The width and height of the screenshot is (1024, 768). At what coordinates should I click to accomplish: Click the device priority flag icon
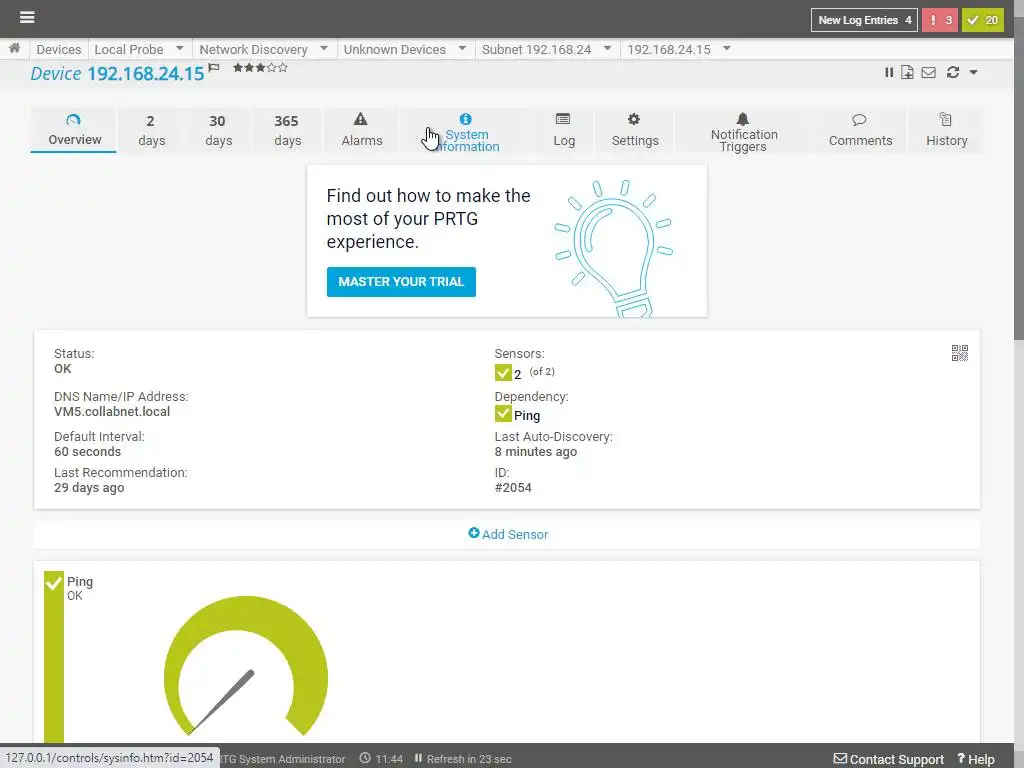coord(214,67)
